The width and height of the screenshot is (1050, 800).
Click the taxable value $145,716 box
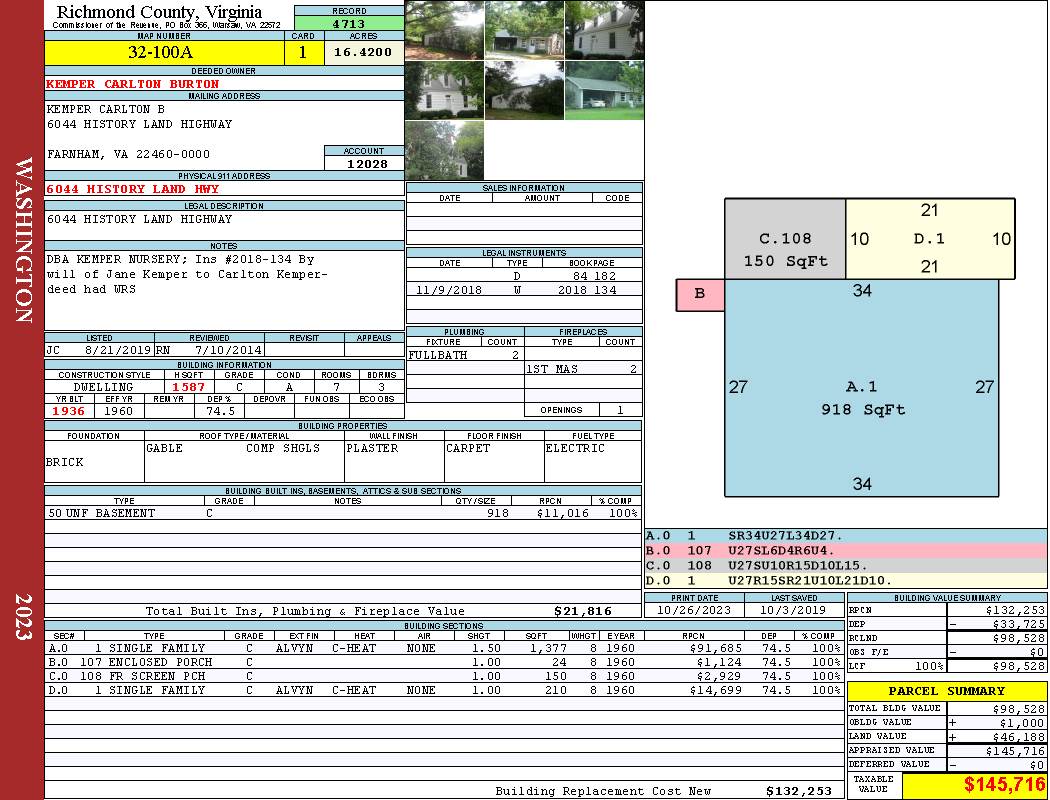click(x=974, y=785)
